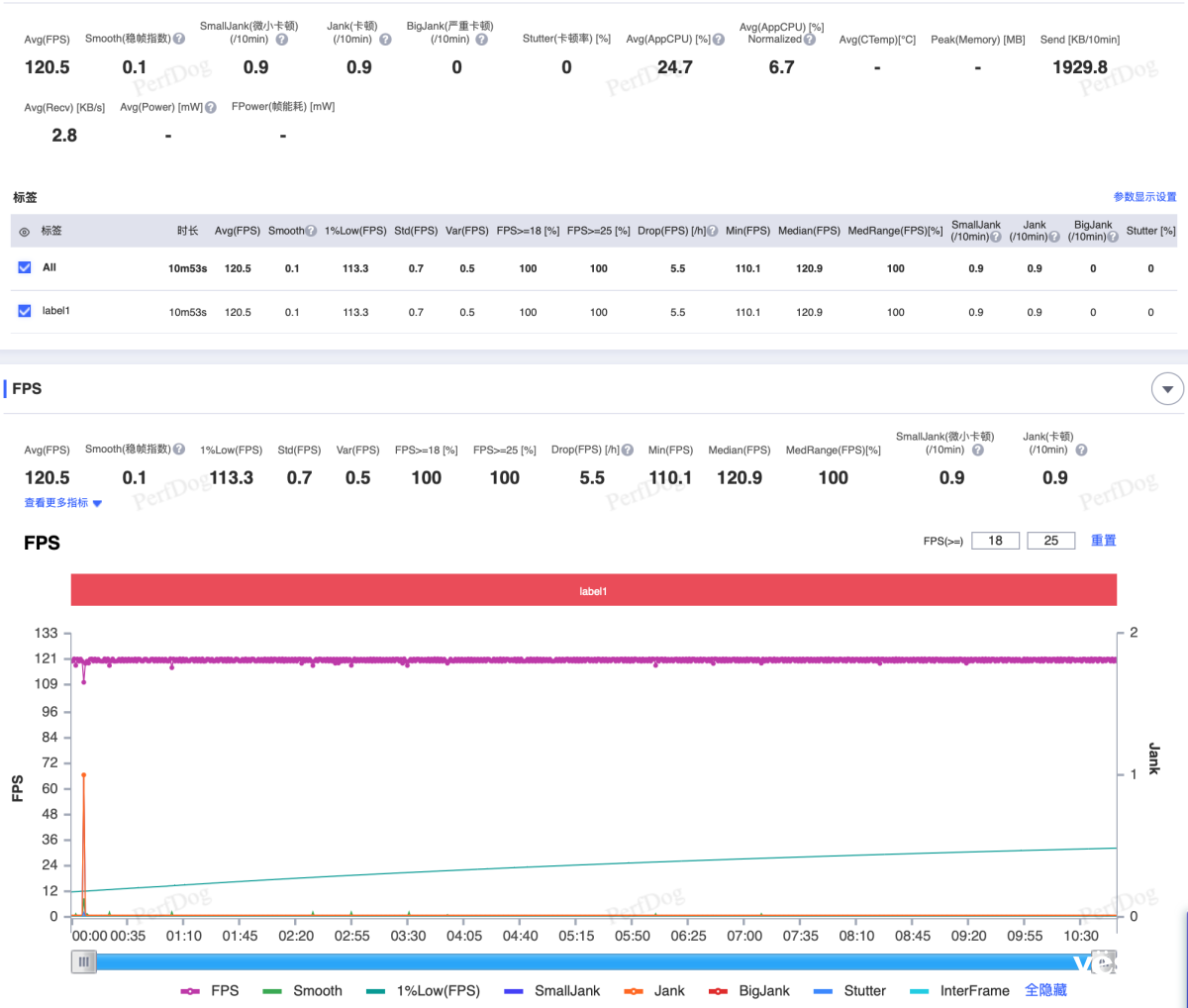Toggle the Jank series in chart legend
Screen dimensions: 1188x1008
654,990
